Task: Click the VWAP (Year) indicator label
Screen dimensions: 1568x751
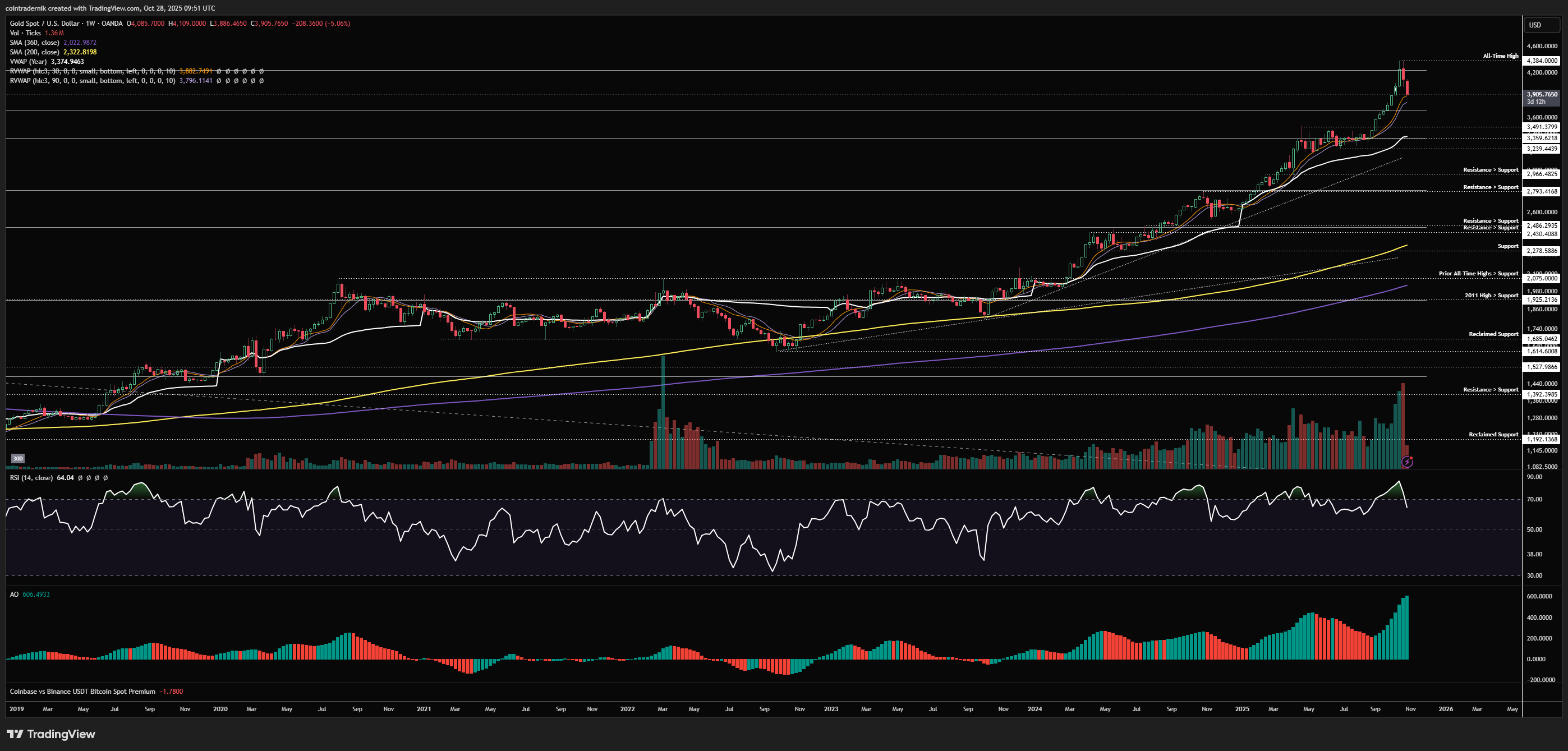Action: tap(28, 62)
